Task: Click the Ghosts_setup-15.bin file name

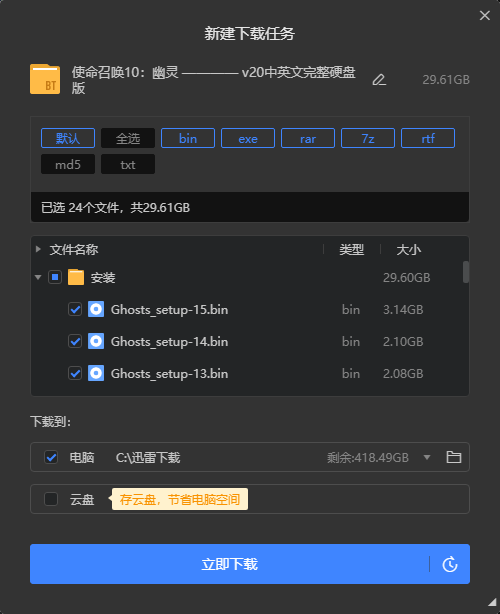Action: tap(169, 310)
